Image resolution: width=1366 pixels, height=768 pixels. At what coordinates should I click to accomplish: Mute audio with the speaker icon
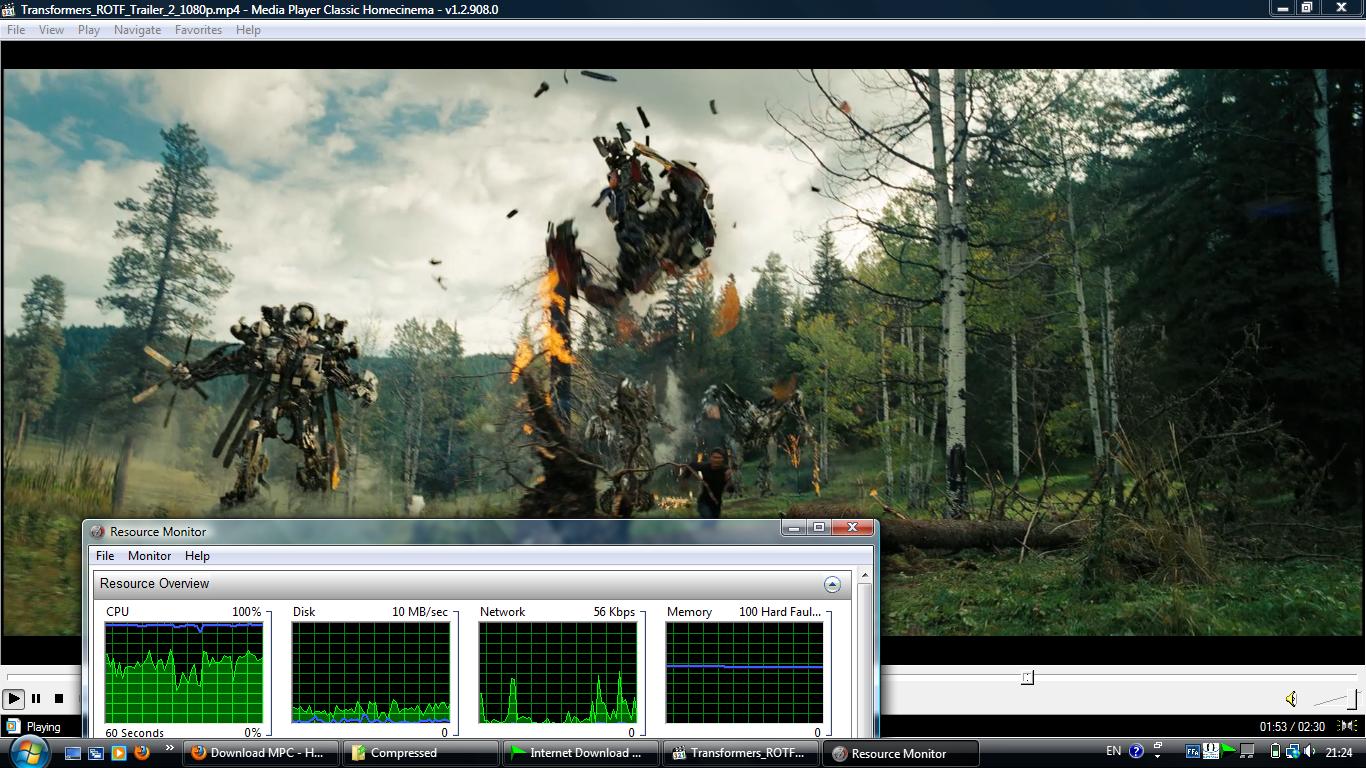tap(1291, 699)
